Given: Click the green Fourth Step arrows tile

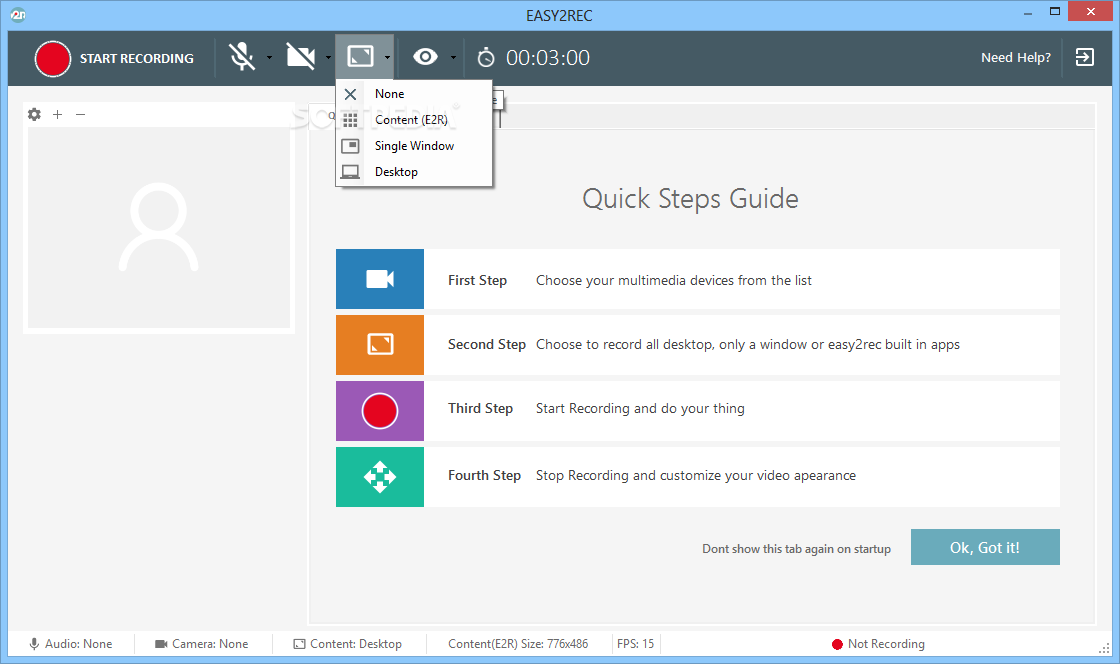Looking at the screenshot, I should [x=380, y=477].
